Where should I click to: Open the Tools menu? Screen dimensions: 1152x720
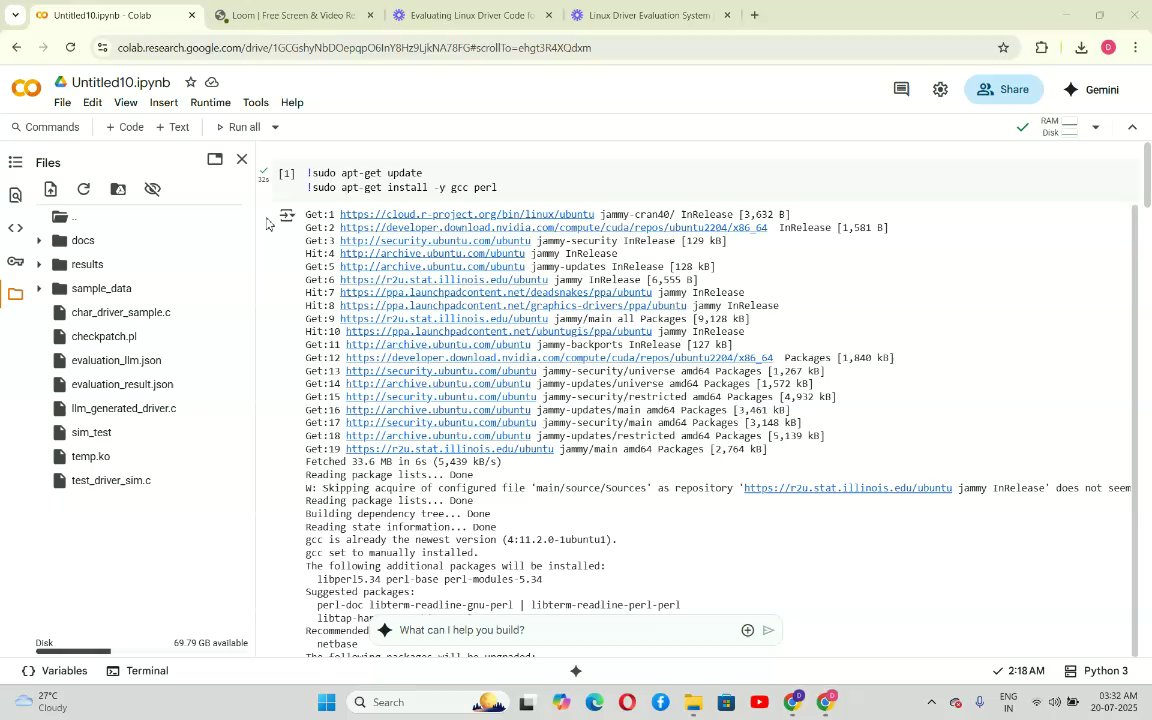[x=256, y=103]
